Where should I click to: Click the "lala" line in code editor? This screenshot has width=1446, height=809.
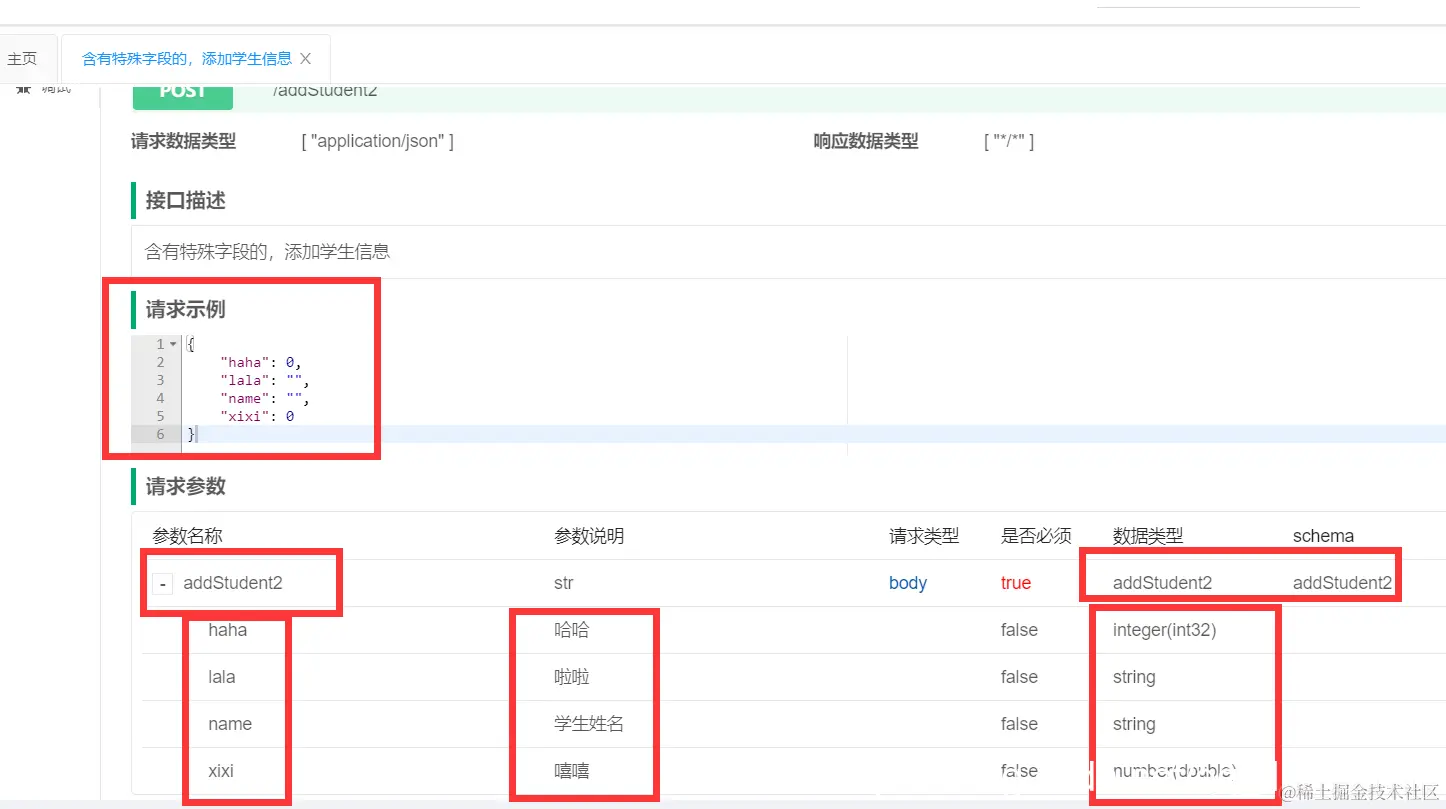click(x=265, y=380)
